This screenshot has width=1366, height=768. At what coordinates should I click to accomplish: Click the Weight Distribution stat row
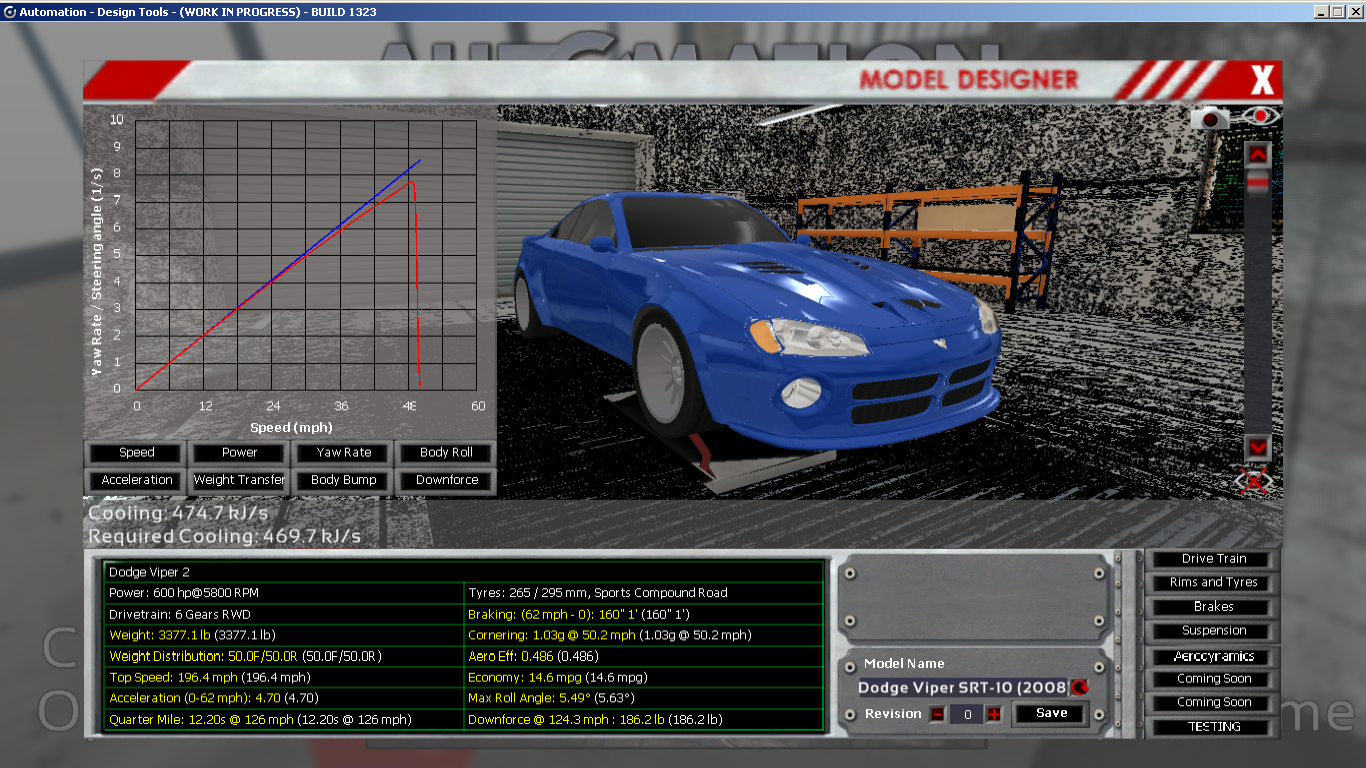click(284, 656)
